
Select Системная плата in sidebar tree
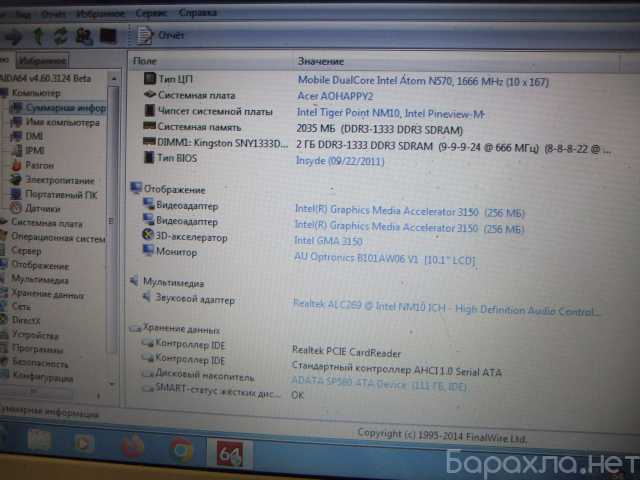pos(47,223)
